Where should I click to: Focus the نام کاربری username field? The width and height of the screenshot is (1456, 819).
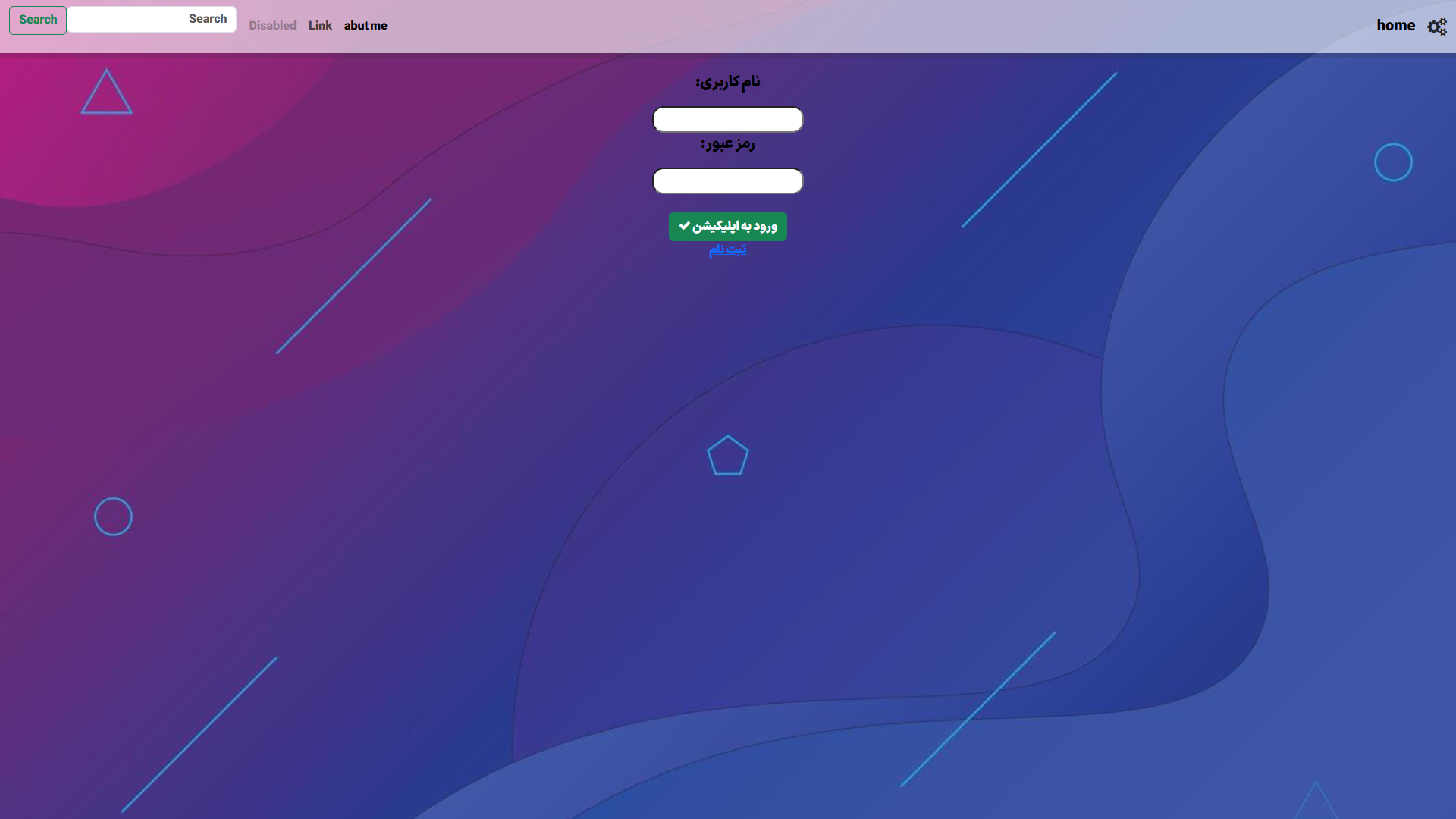pos(727,119)
